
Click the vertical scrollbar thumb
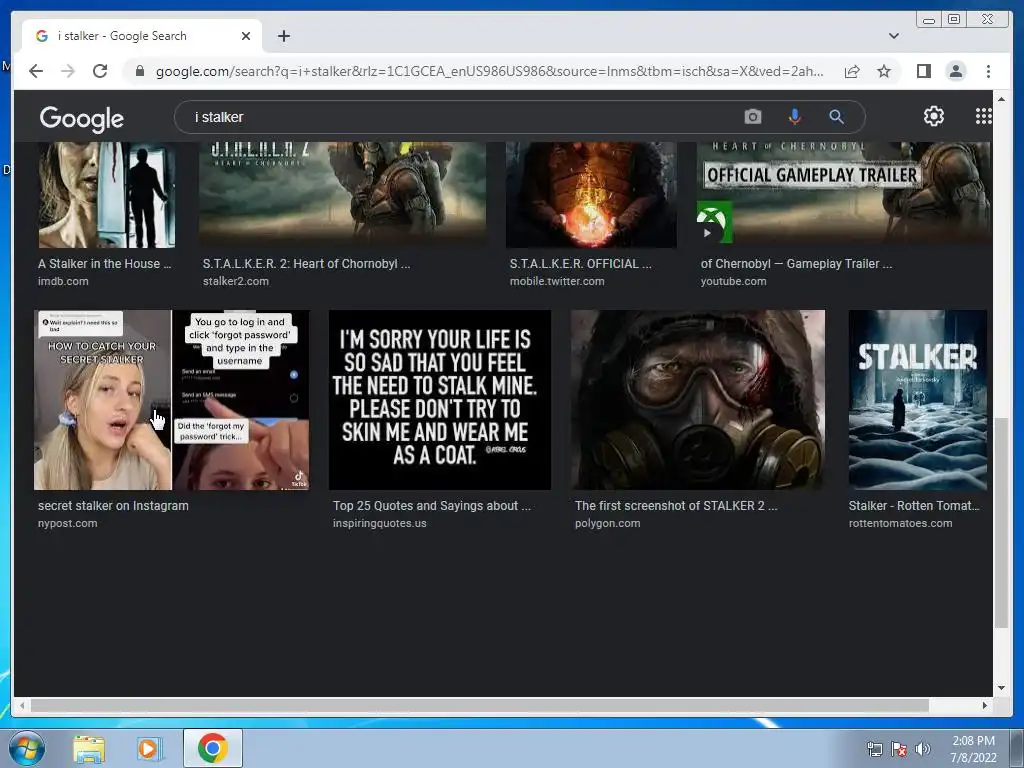click(x=1001, y=522)
